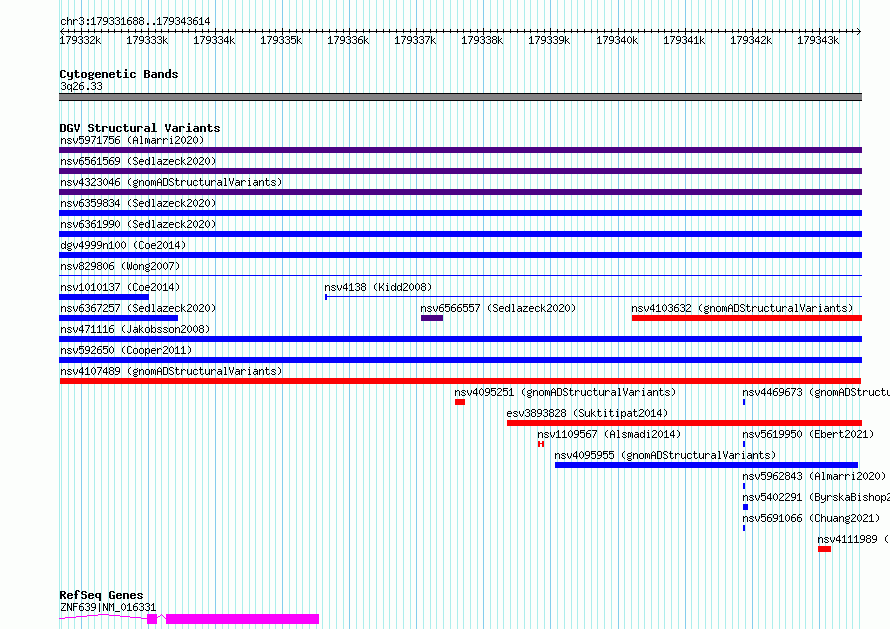
Task: Open nsv6367257 (Sedlazeck2020) label
Action: 138,308
